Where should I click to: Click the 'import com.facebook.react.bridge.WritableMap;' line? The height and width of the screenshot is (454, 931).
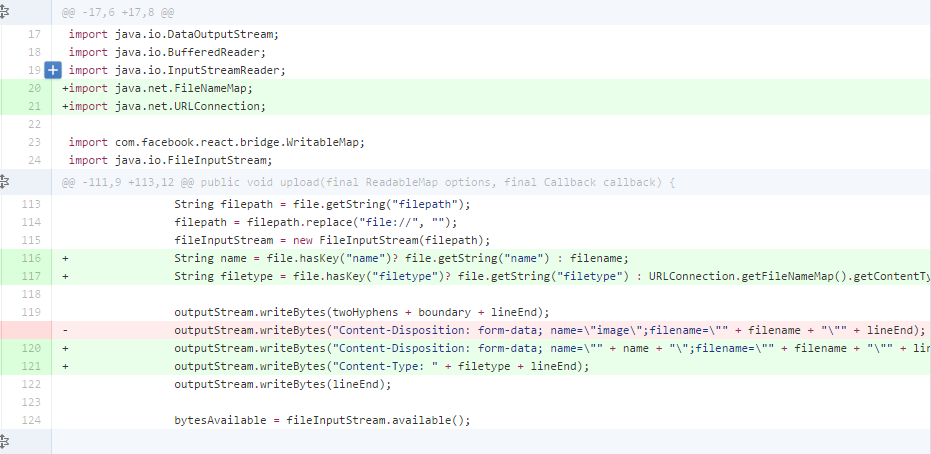click(217, 142)
